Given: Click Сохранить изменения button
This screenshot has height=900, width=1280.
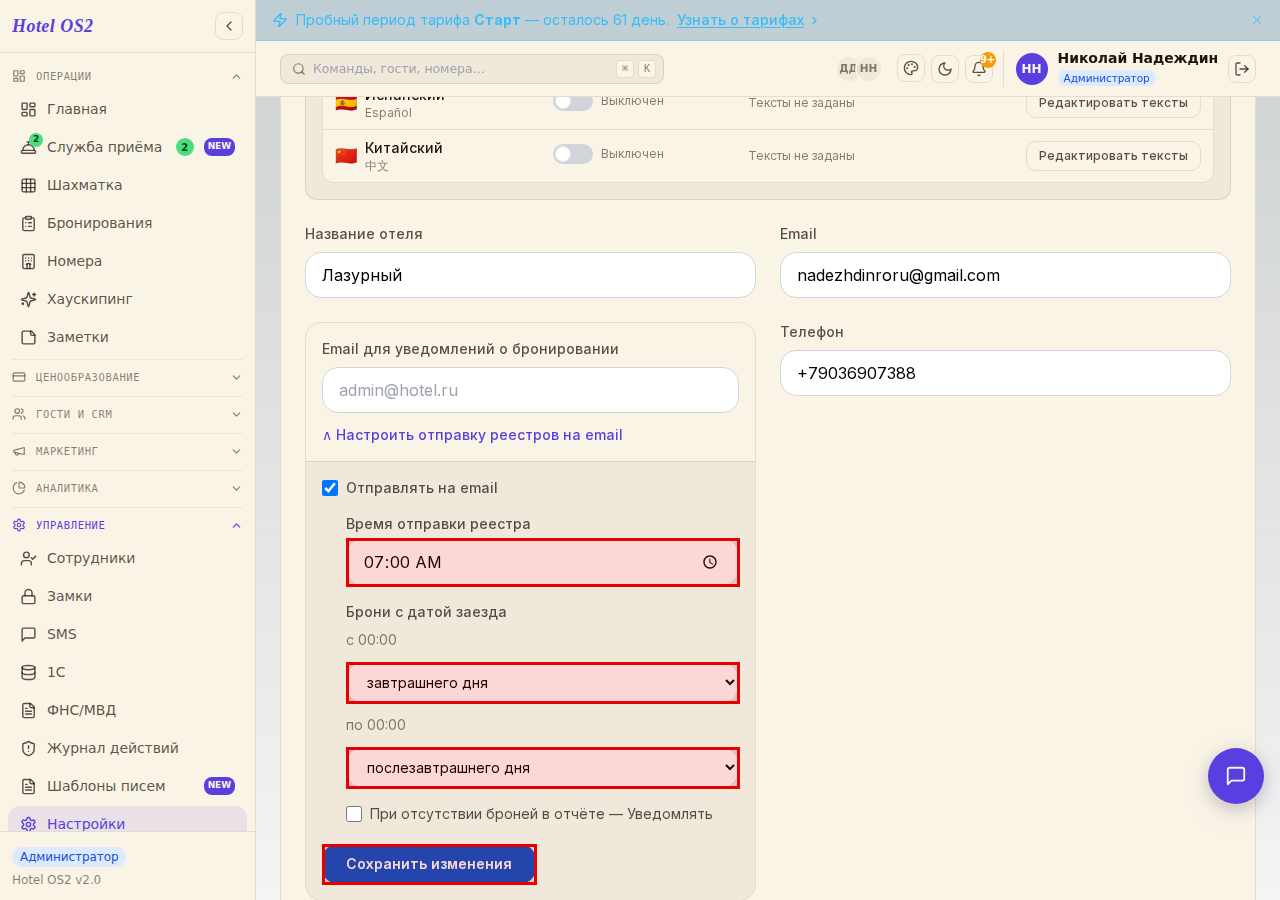Looking at the screenshot, I should pos(429,864).
